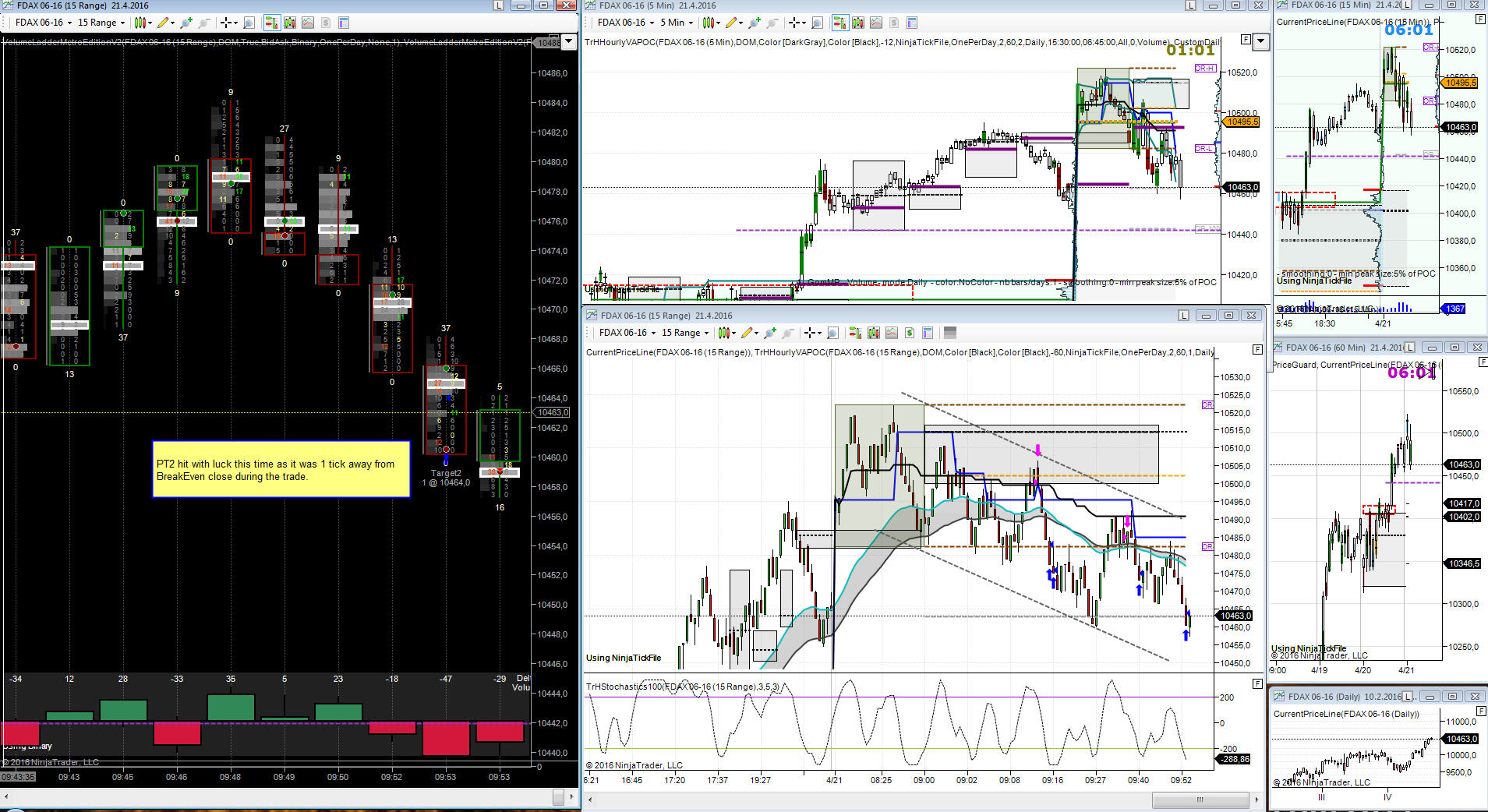Screen dimensions: 1488x812
Task: Open chart style candles icon in volume ladder chart
Action: pyautogui.click(x=140, y=23)
